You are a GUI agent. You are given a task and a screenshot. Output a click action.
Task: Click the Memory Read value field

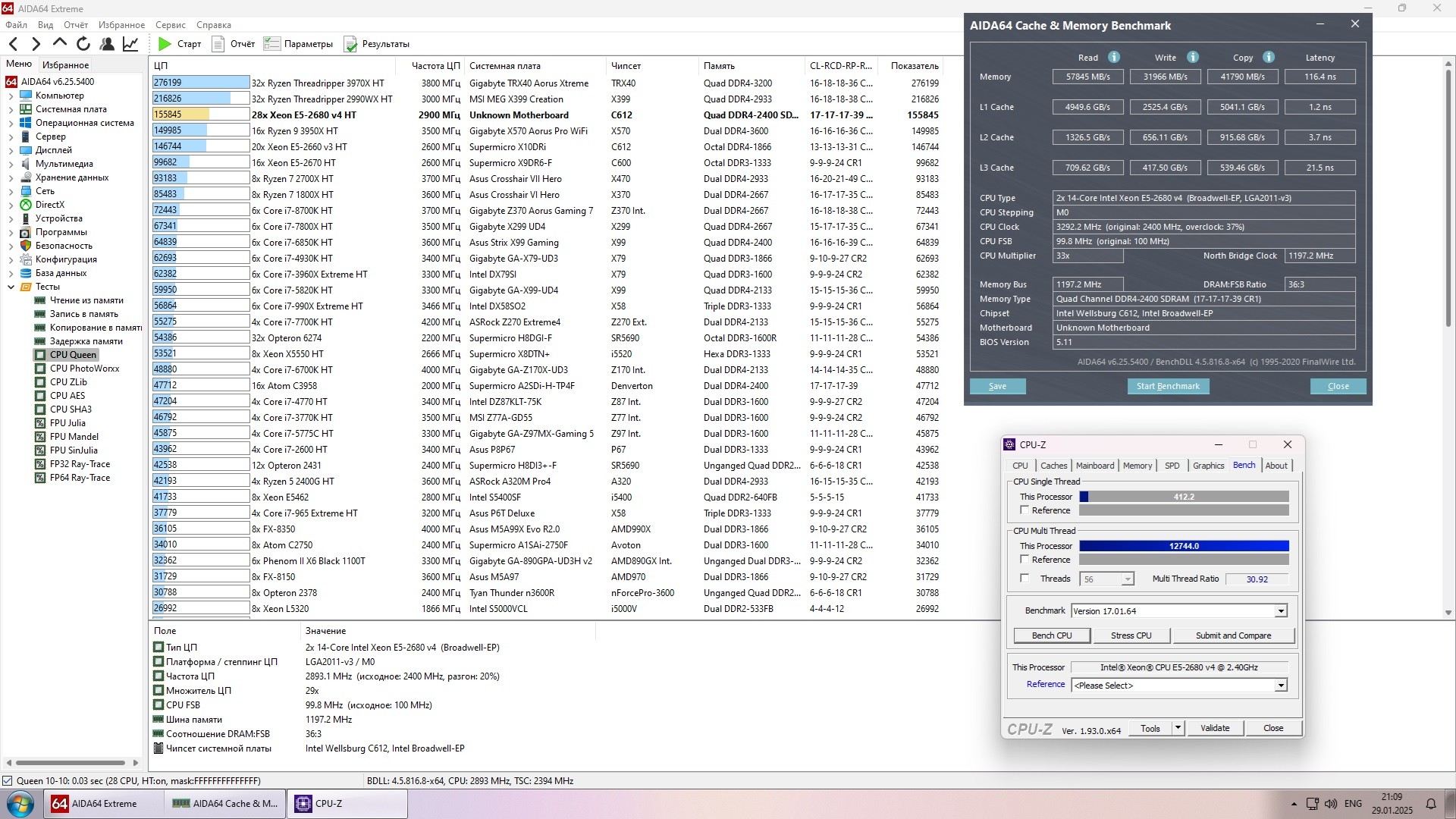coord(1088,77)
